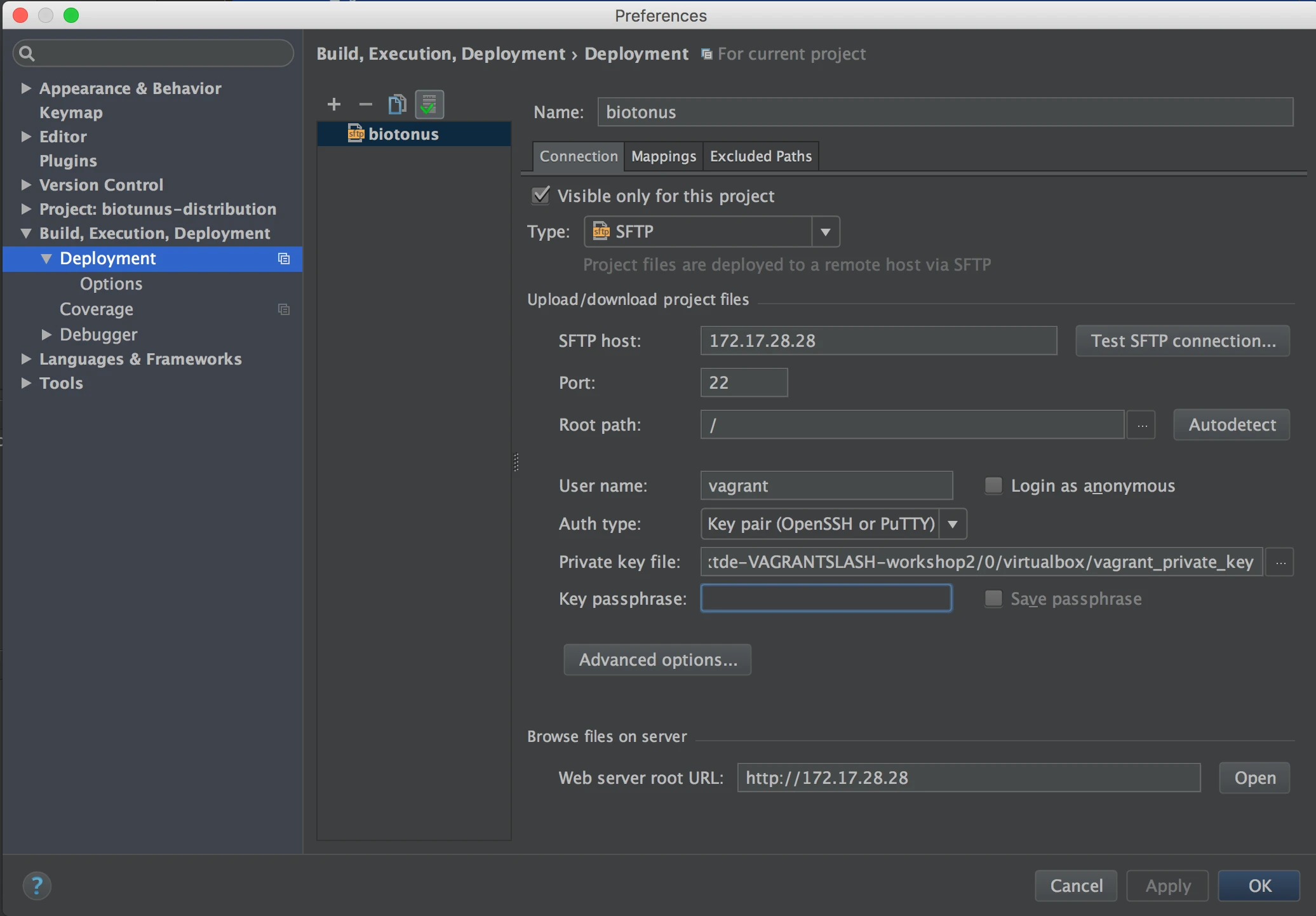Click the Web server root URL field
The width and height of the screenshot is (1316, 916).
coord(969,778)
